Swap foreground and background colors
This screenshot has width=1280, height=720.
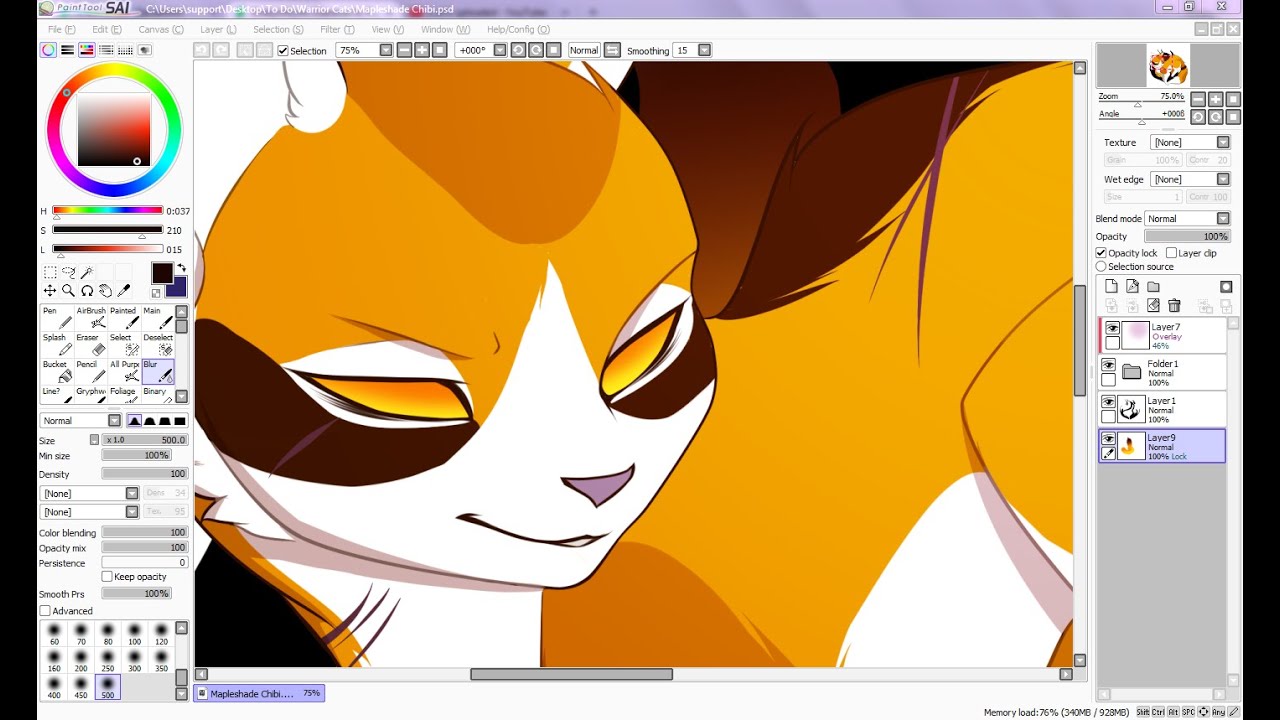(181, 268)
